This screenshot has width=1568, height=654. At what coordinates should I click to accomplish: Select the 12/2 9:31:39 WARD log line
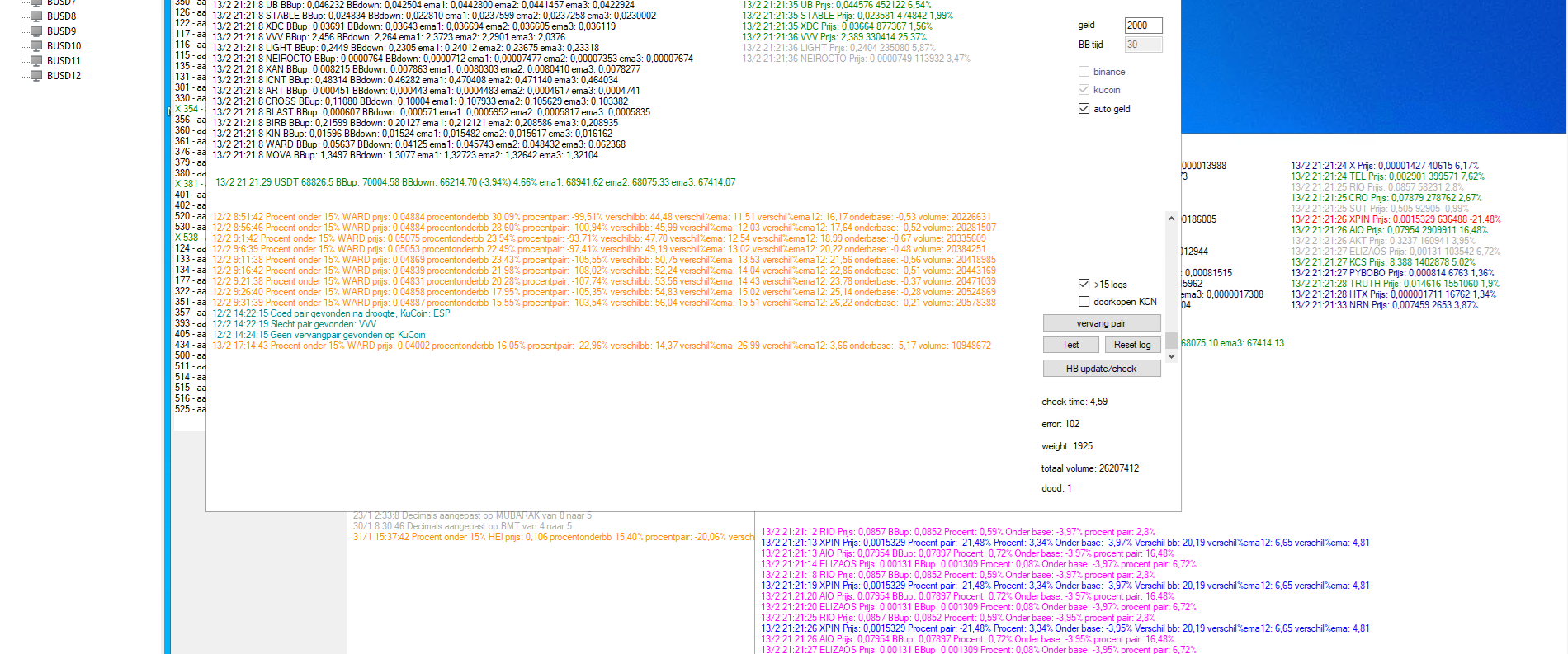(604, 303)
